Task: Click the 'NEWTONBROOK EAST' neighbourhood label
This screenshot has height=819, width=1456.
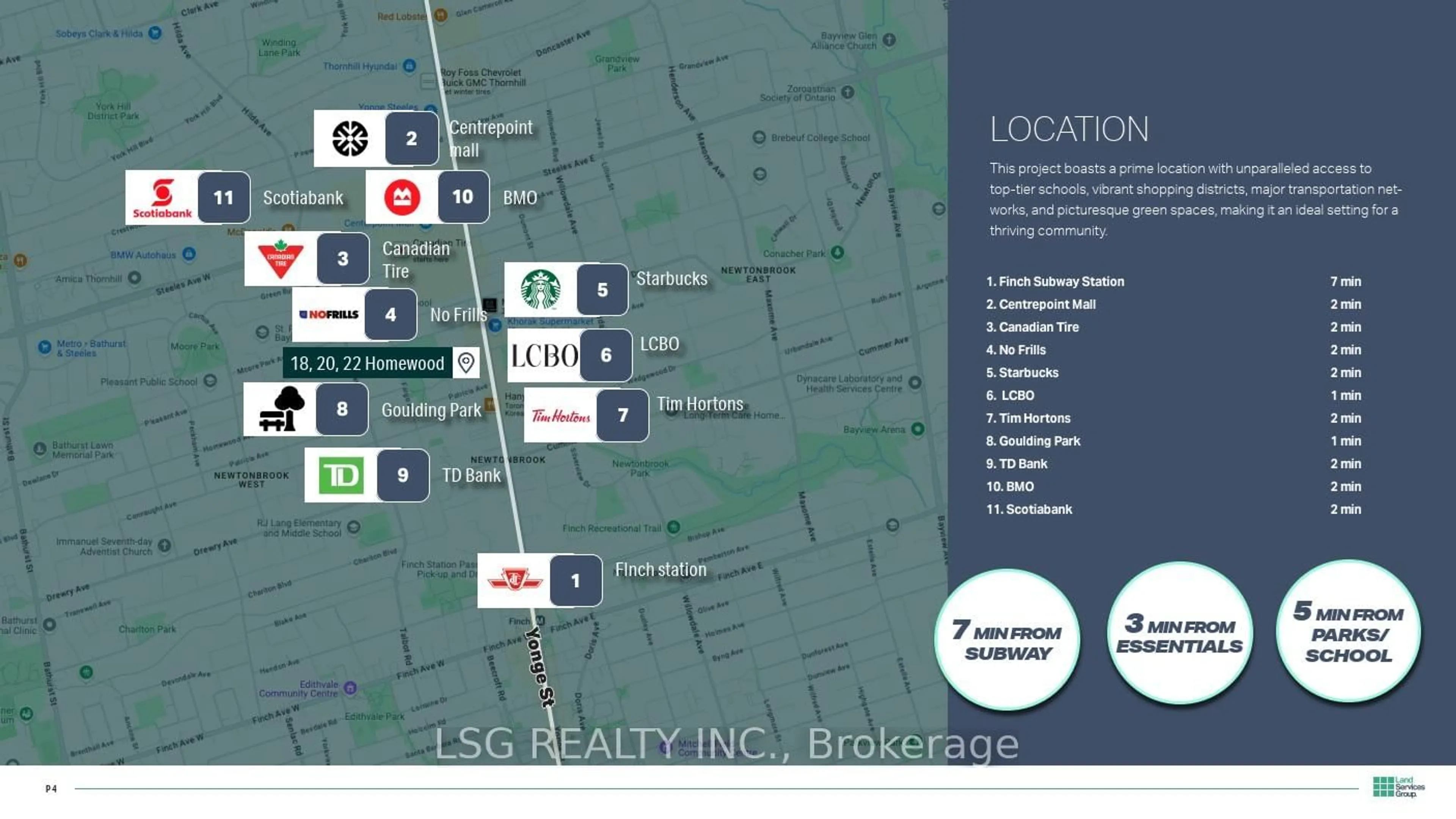Action: [x=758, y=274]
